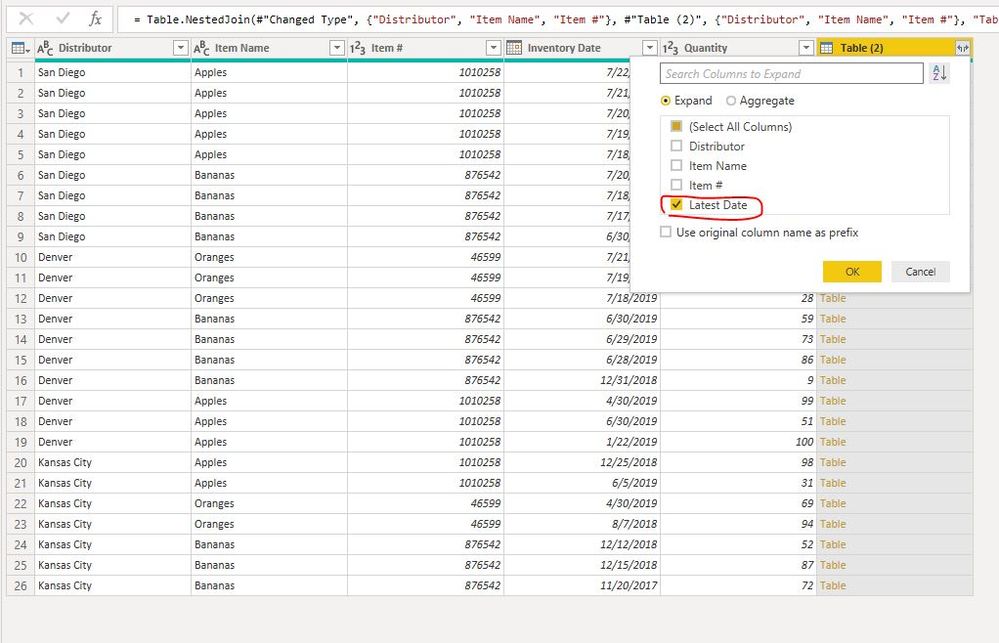This screenshot has height=643, width=999.
Task: Click the Apples cell in row 3
Action: click(269, 113)
